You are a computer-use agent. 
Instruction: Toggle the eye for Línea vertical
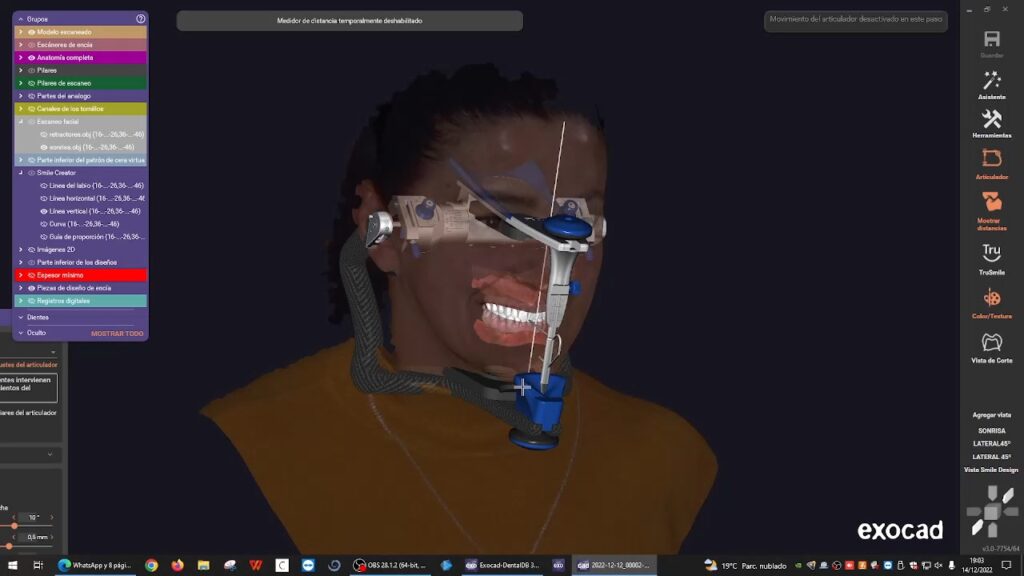44,212
